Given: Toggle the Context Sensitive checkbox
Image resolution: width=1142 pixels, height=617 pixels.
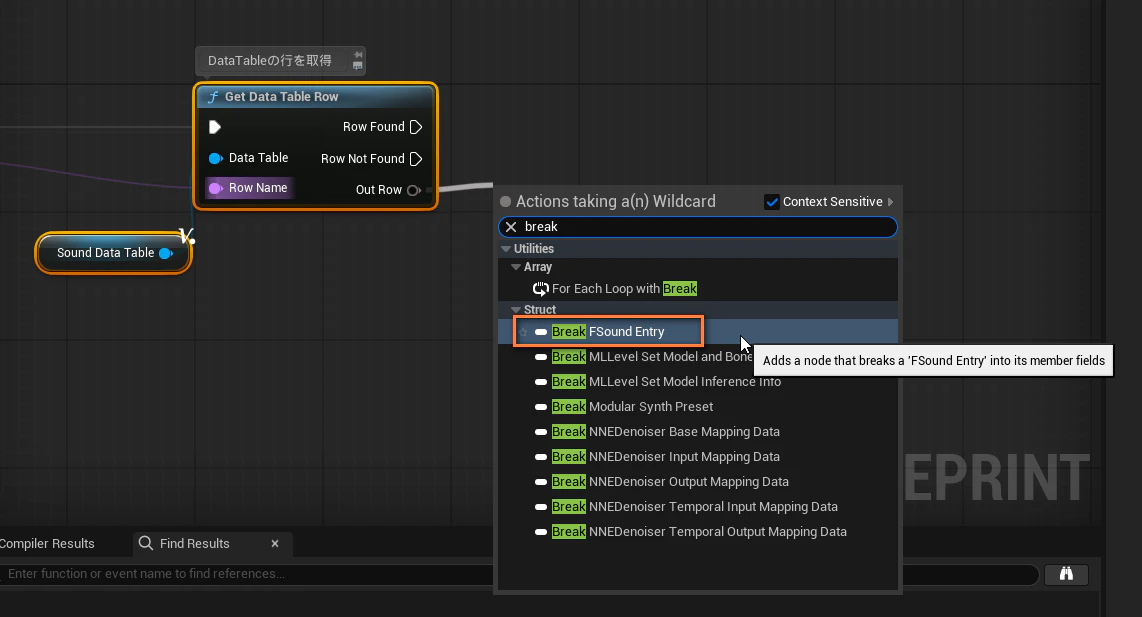Looking at the screenshot, I should (772, 202).
